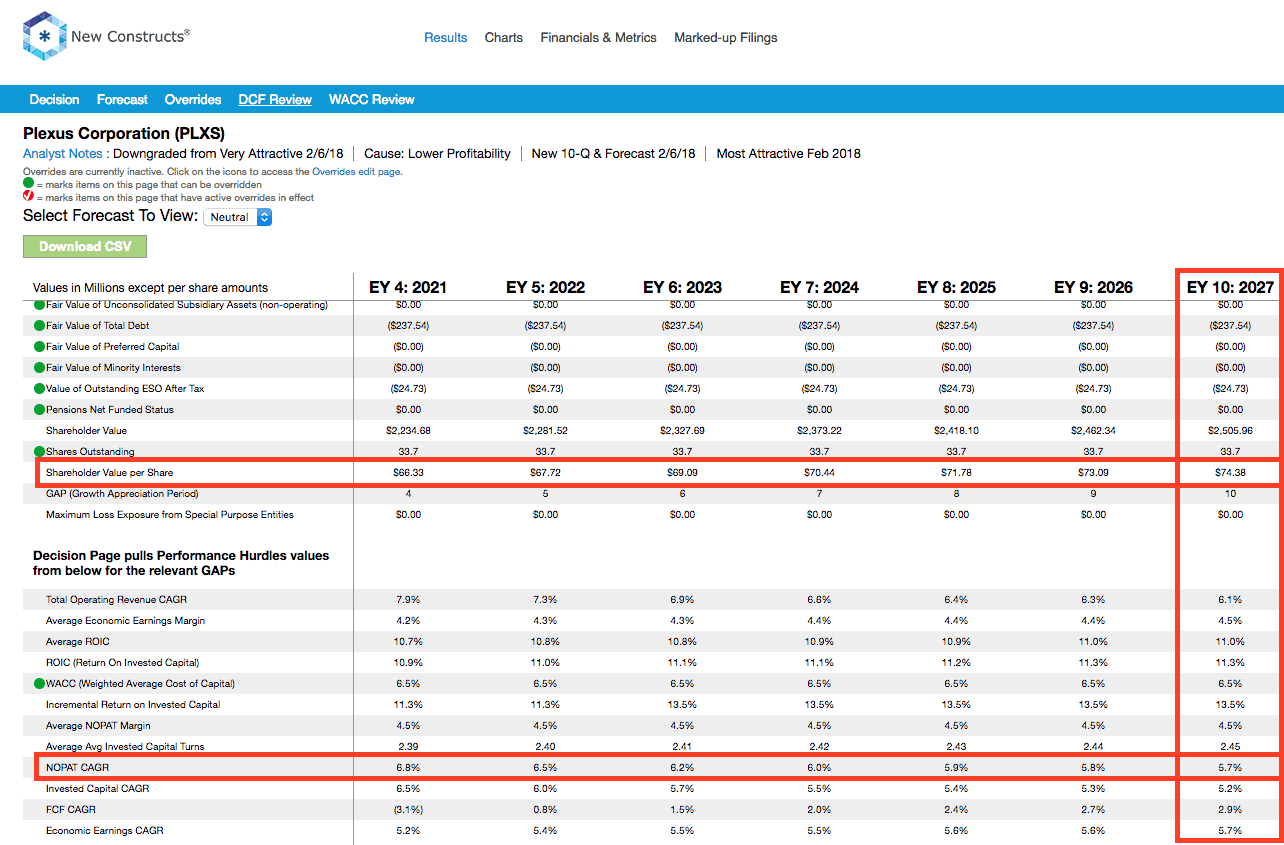Click the $66.33 per-share value for 2021

(408, 472)
